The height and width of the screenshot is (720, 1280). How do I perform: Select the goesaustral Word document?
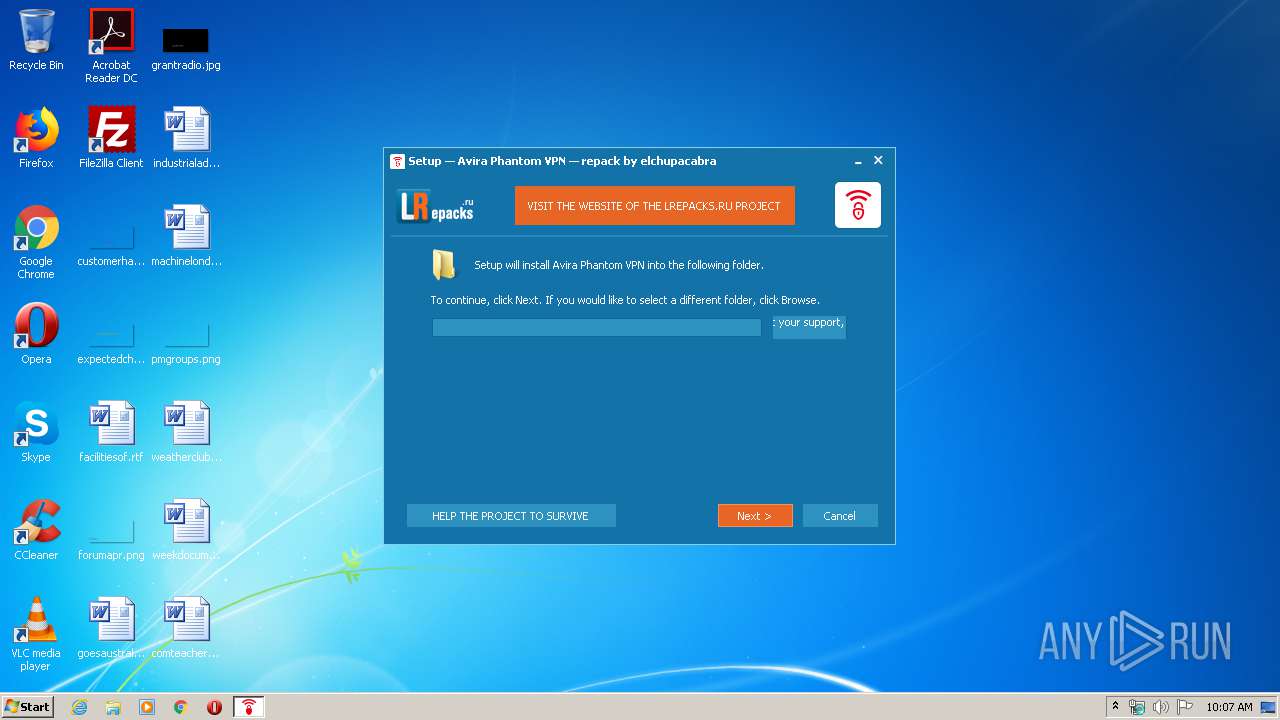click(x=111, y=628)
